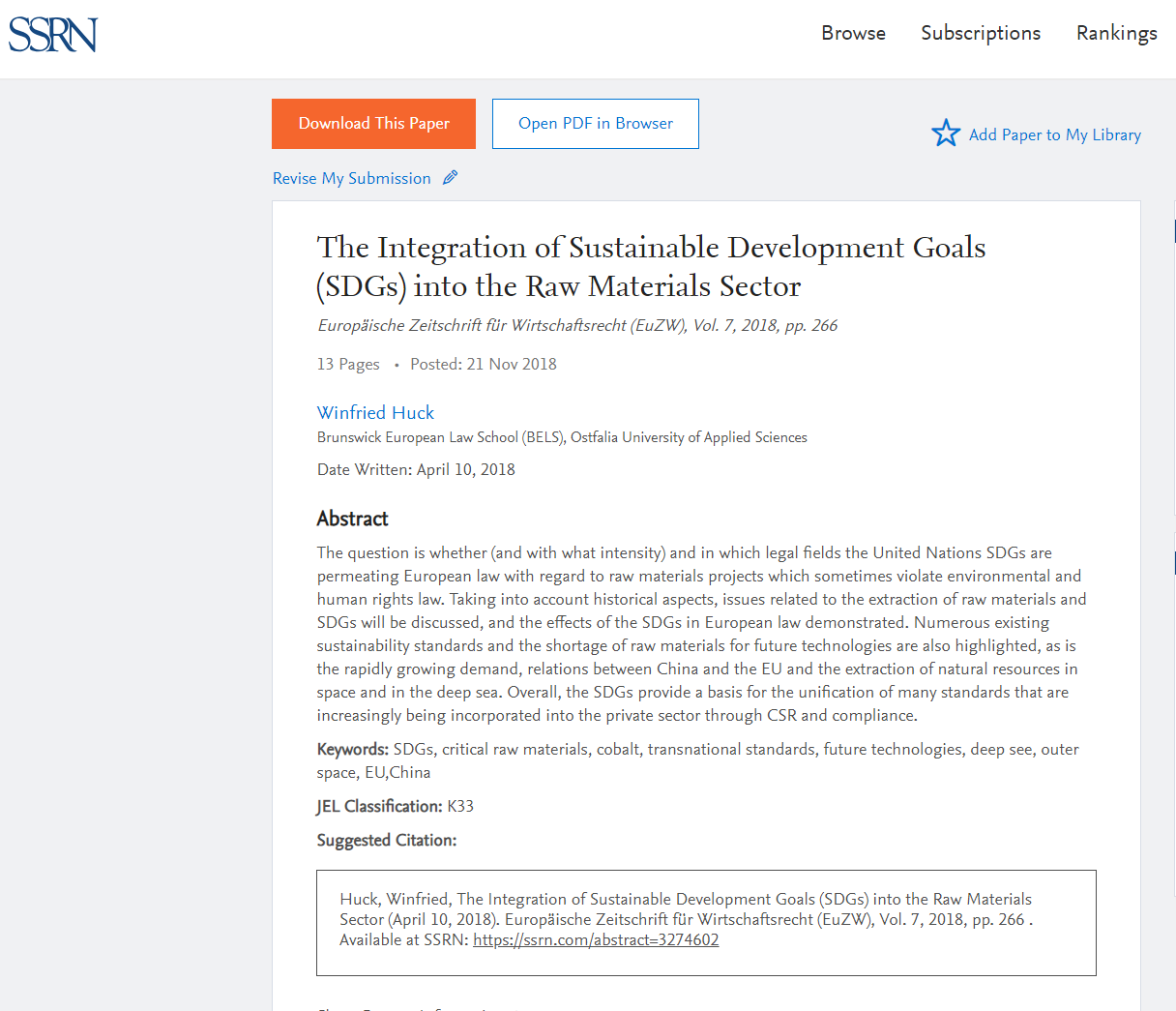Click the Keywords label
The width and height of the screenshot is (1176, 1011).
[x=353, y=749]
